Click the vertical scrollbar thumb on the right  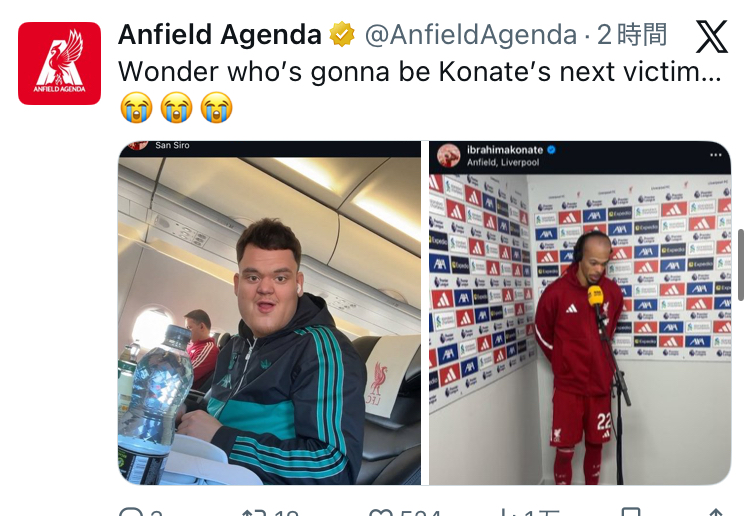point(741,265)
